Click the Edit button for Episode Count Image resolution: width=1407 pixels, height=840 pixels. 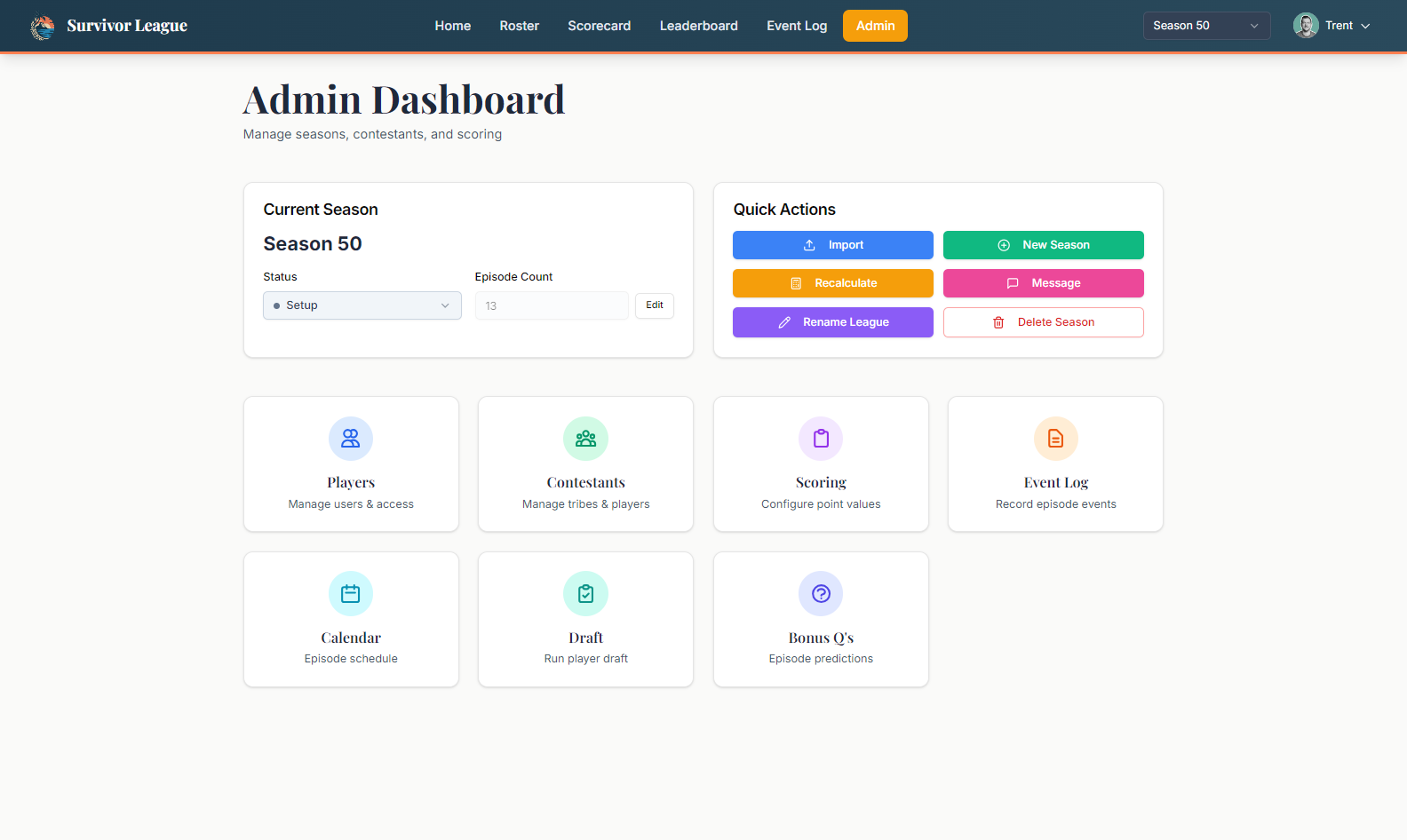[655, 305]
